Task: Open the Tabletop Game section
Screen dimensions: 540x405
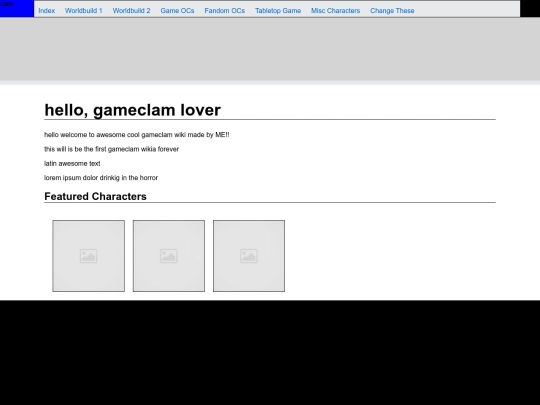Action: click(x=278, y=11)
